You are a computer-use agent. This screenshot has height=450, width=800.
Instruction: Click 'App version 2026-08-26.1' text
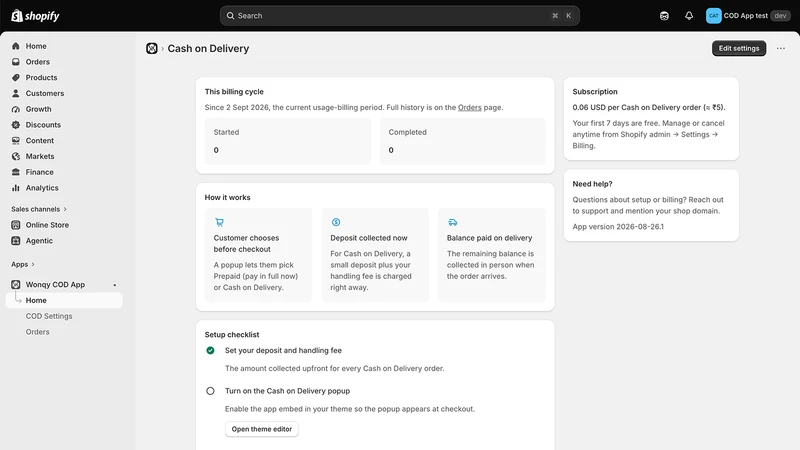[x=618, y=227]
